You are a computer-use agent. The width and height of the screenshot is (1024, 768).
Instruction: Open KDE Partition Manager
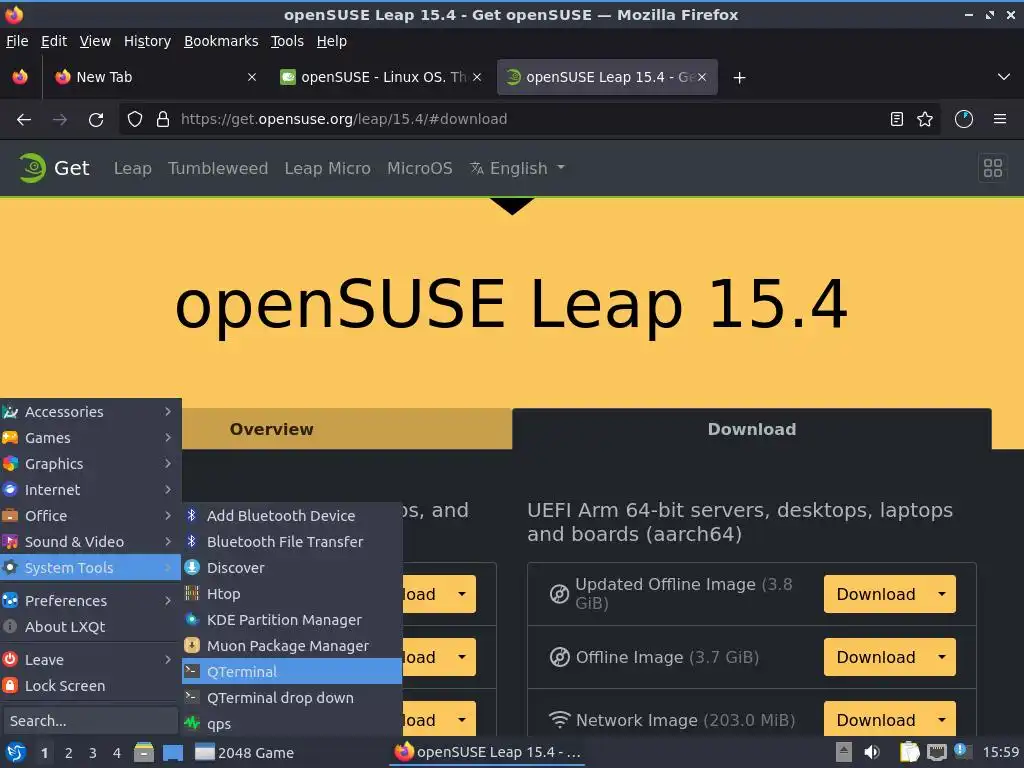click(292, 620)
